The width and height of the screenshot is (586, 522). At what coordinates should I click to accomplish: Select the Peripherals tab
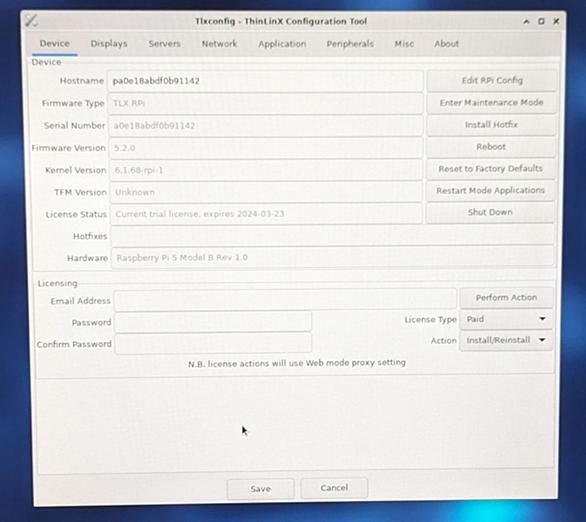pos(350,44)
